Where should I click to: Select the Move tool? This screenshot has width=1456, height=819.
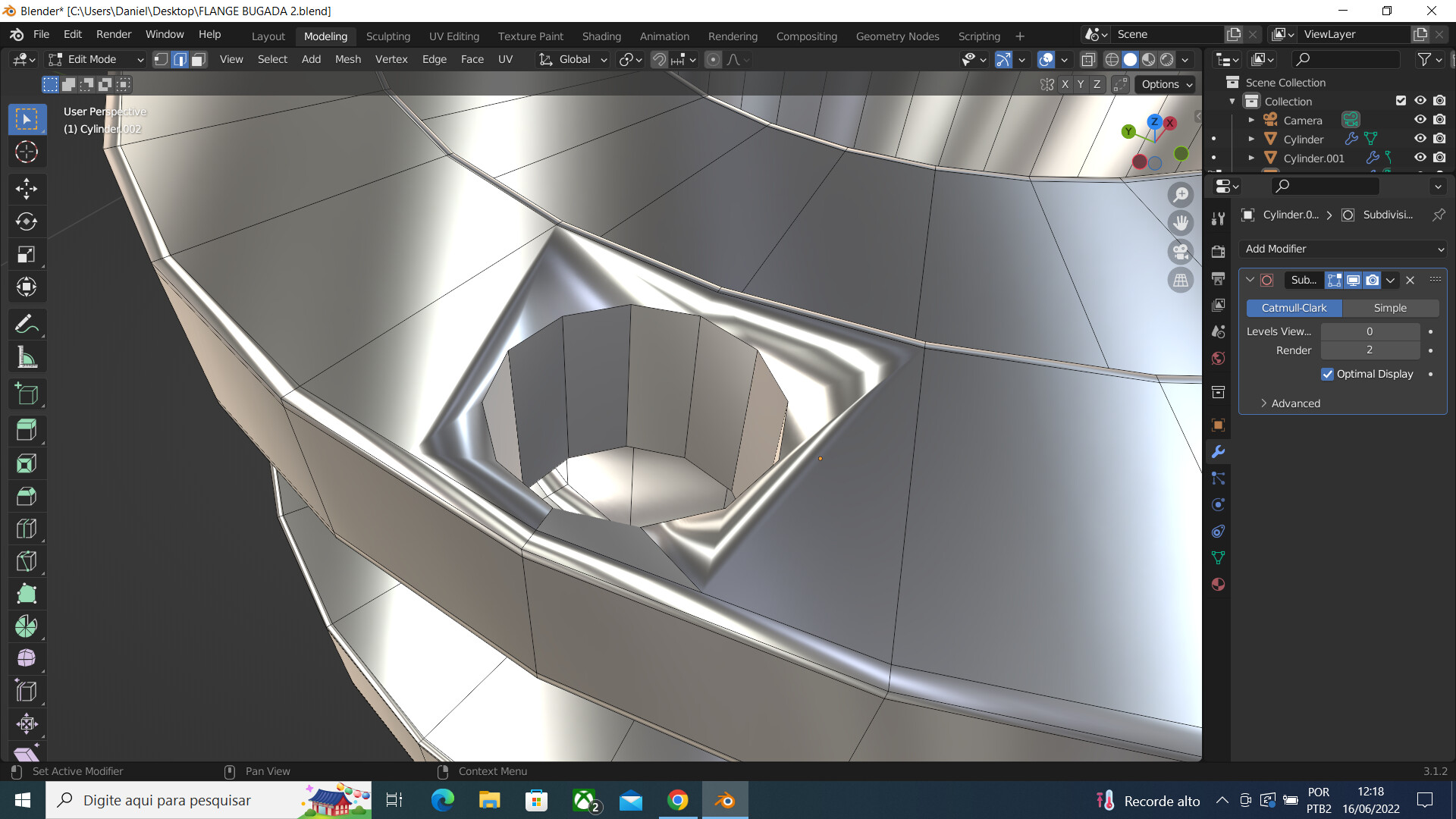27,189
